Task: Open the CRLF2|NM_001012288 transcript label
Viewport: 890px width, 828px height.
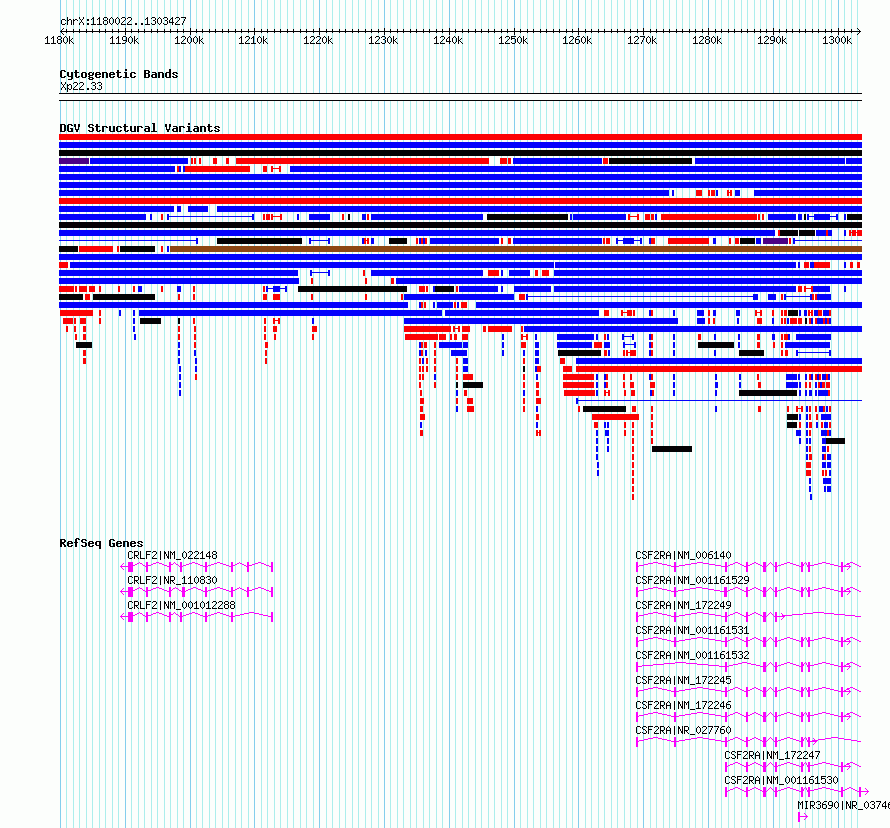Action: (x=181, y=605)
